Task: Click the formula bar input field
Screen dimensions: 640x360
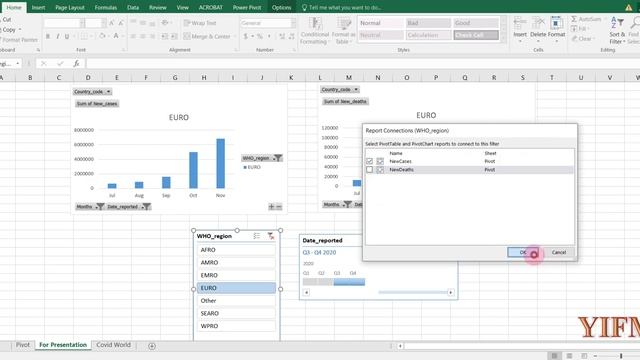Action: (362, 63)
